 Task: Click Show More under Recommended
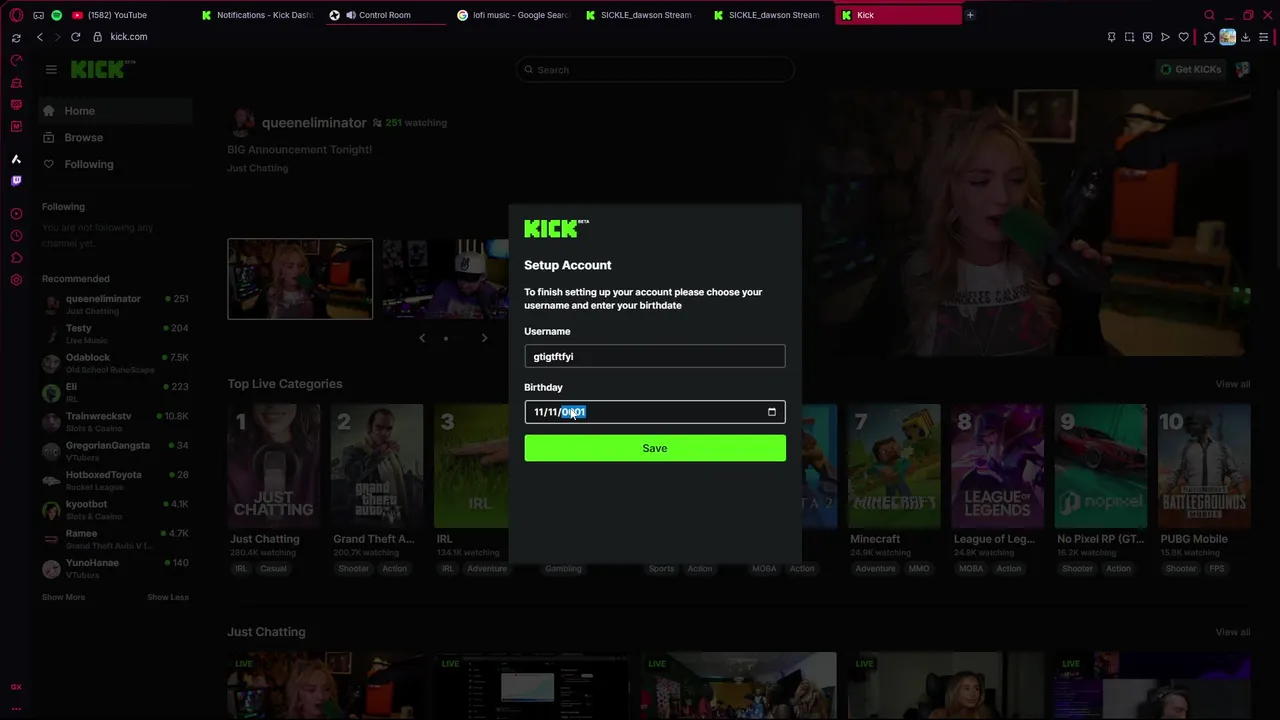(x=63, y=597)
